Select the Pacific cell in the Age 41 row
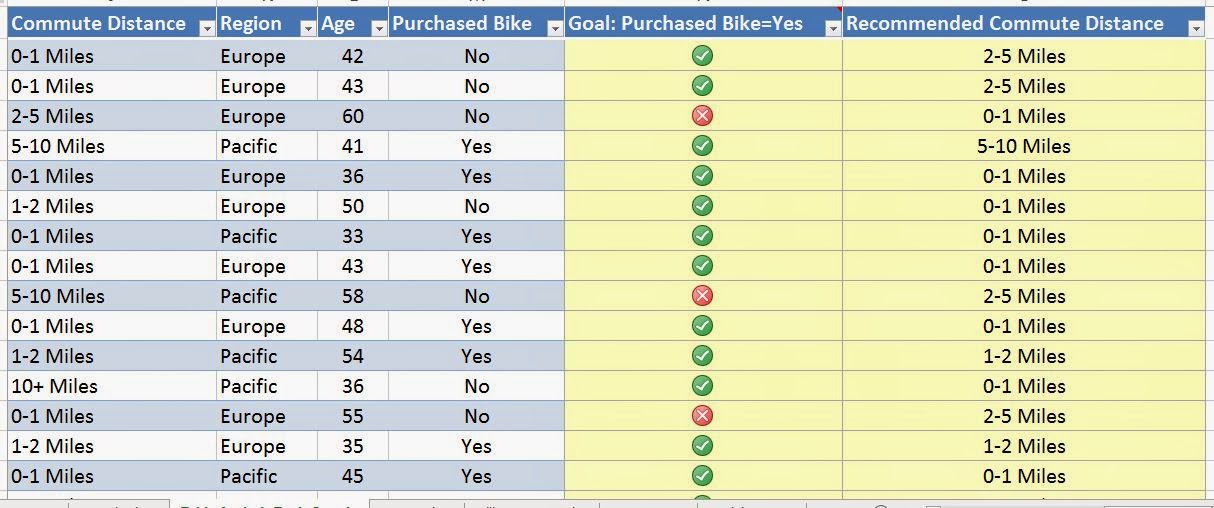 coord(267,146)
